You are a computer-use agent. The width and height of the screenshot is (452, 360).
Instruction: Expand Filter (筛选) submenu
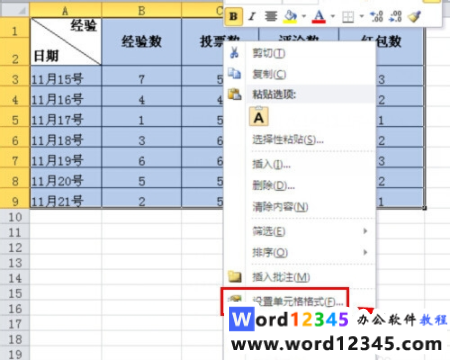300,231
